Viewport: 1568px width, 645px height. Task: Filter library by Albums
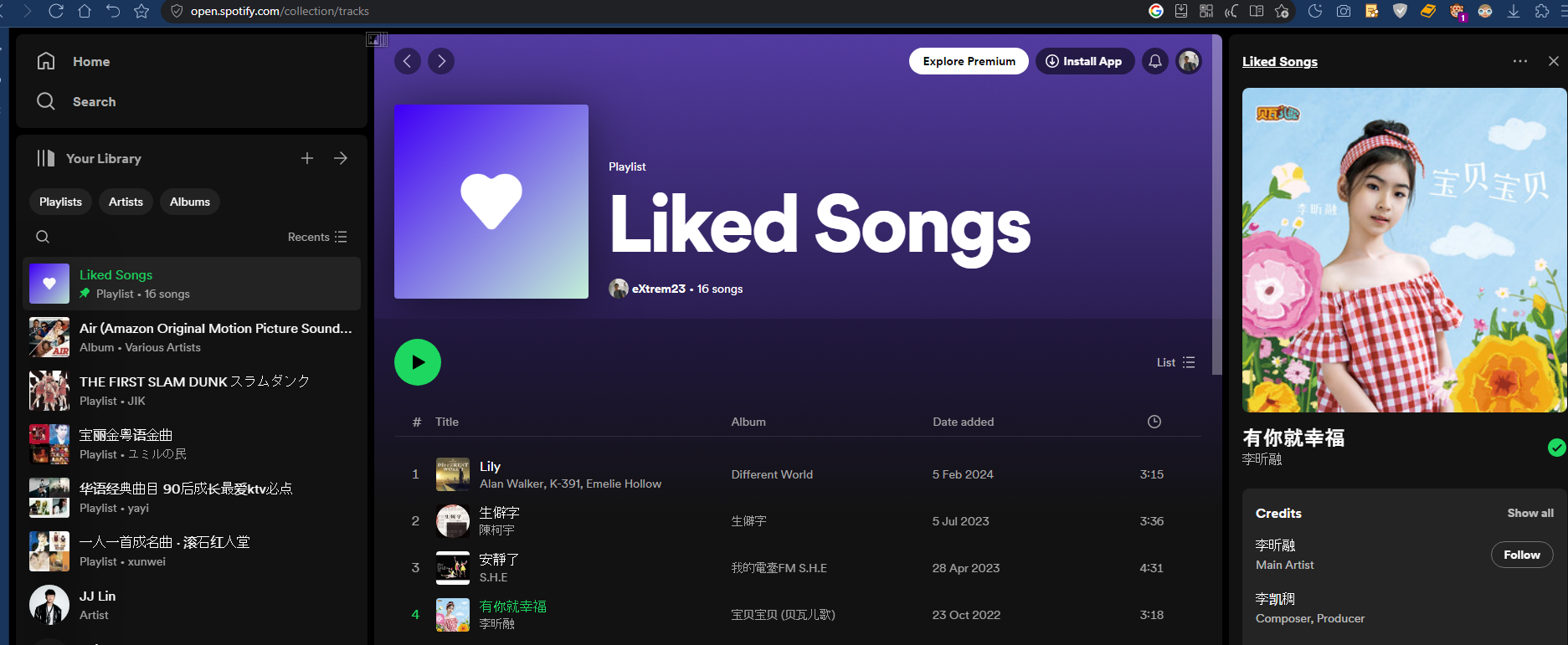pyautogui.click(x=190, y=202)
